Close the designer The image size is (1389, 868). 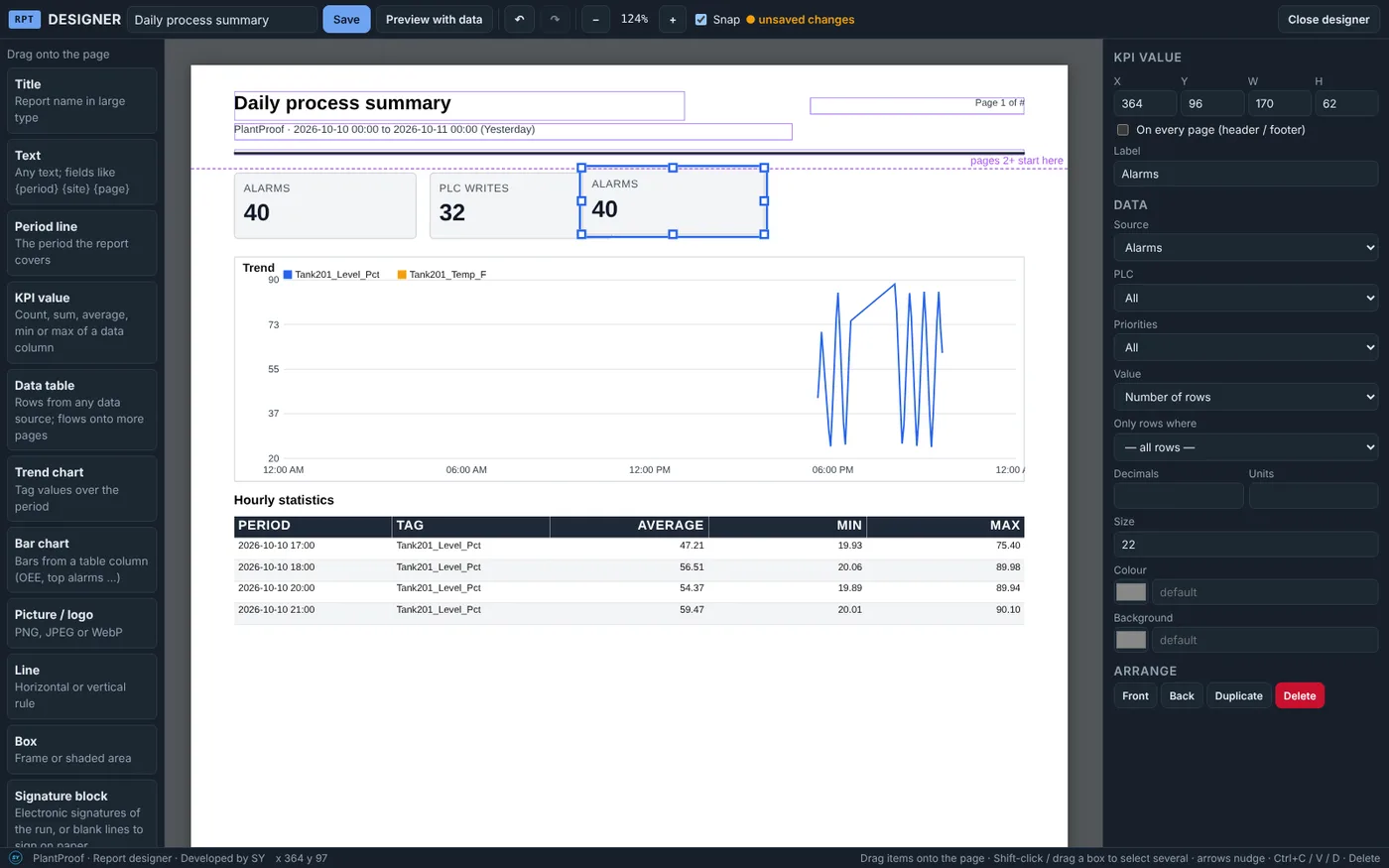[1328, 19]
